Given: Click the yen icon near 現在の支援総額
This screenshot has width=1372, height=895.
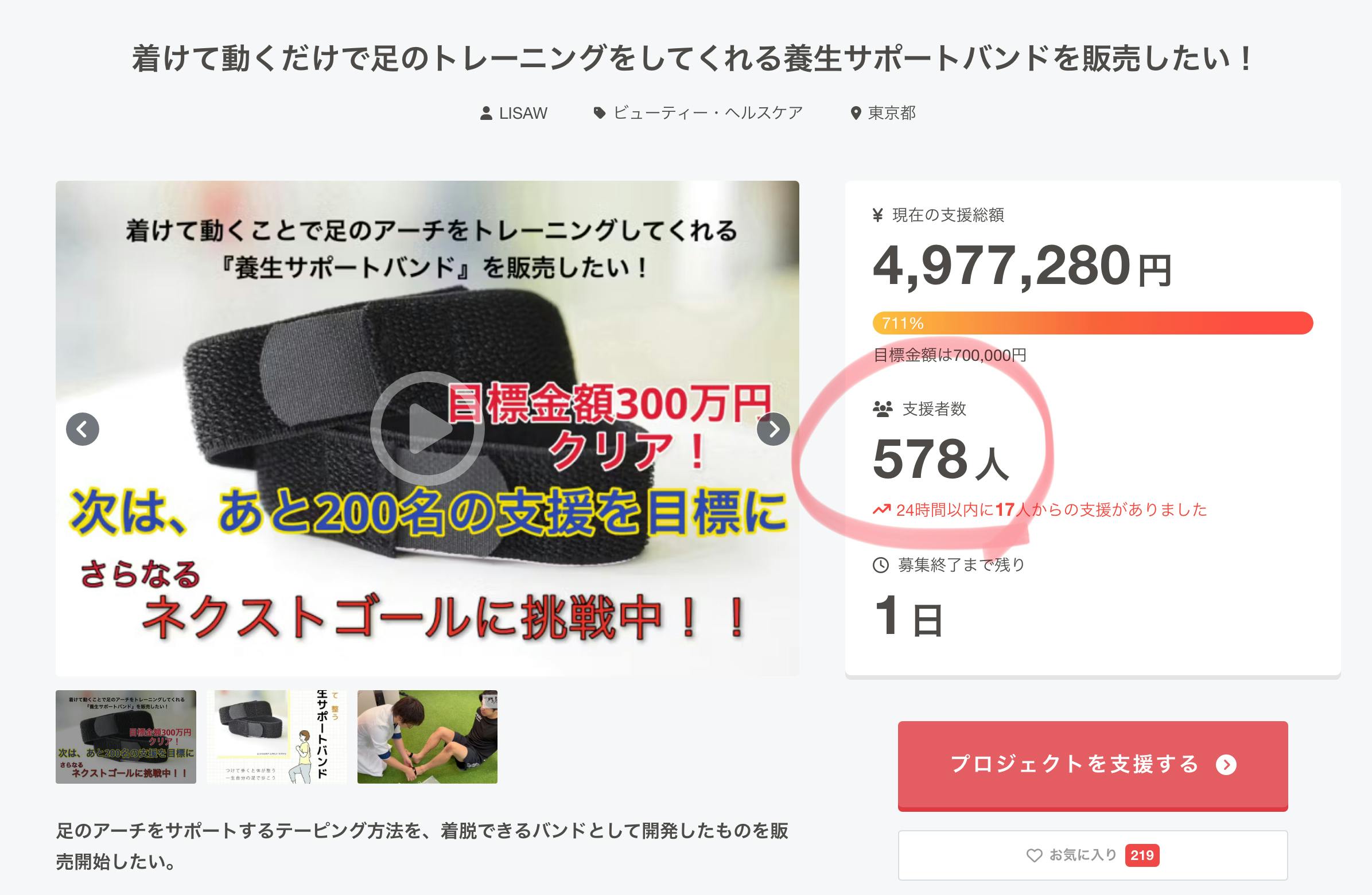Looking at the screenshot, I should click(x=878, y=215).
